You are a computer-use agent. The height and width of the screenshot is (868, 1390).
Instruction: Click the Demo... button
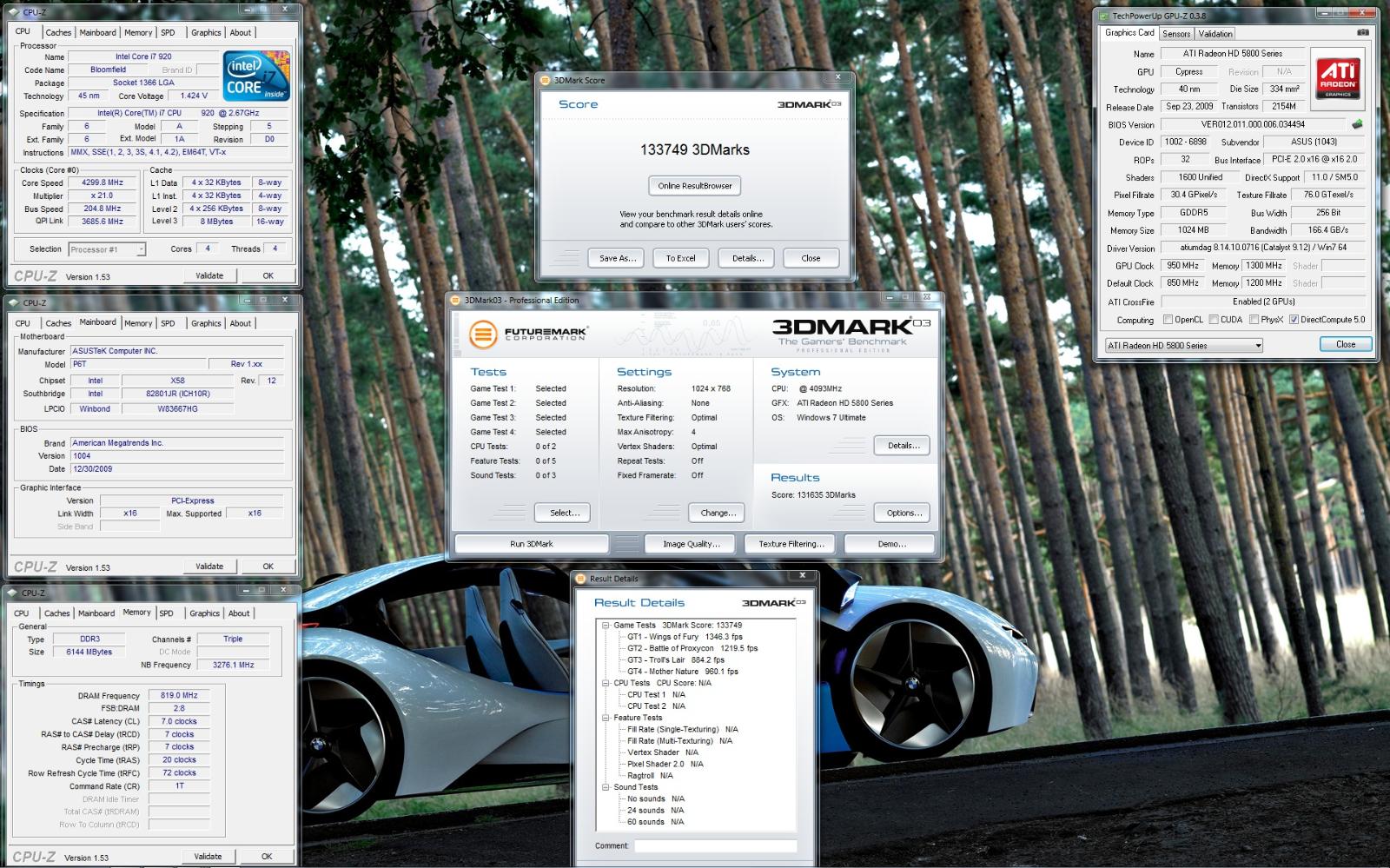pos(891,544)
